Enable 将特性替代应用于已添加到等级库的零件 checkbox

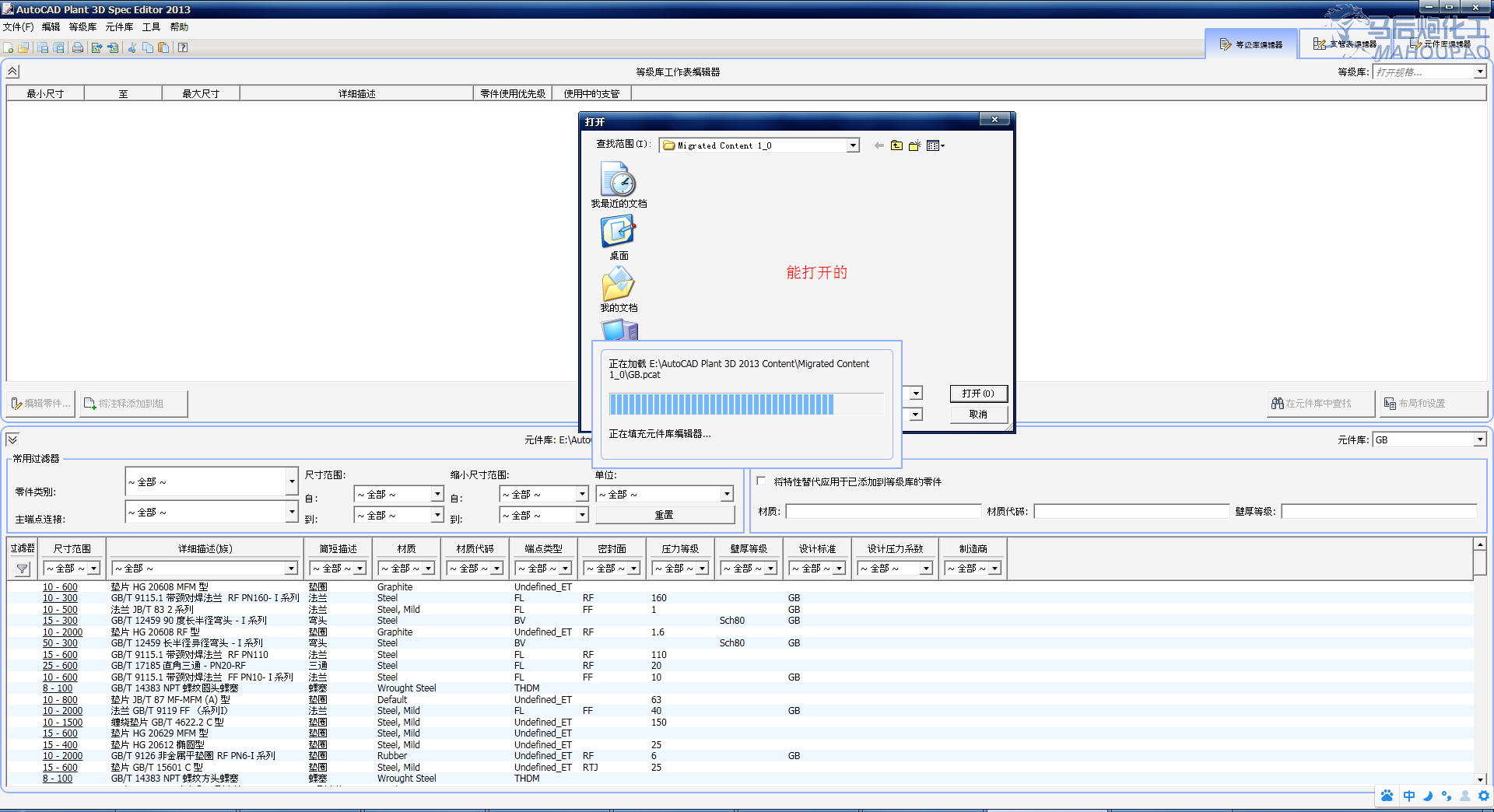click(x=761, y=481)
